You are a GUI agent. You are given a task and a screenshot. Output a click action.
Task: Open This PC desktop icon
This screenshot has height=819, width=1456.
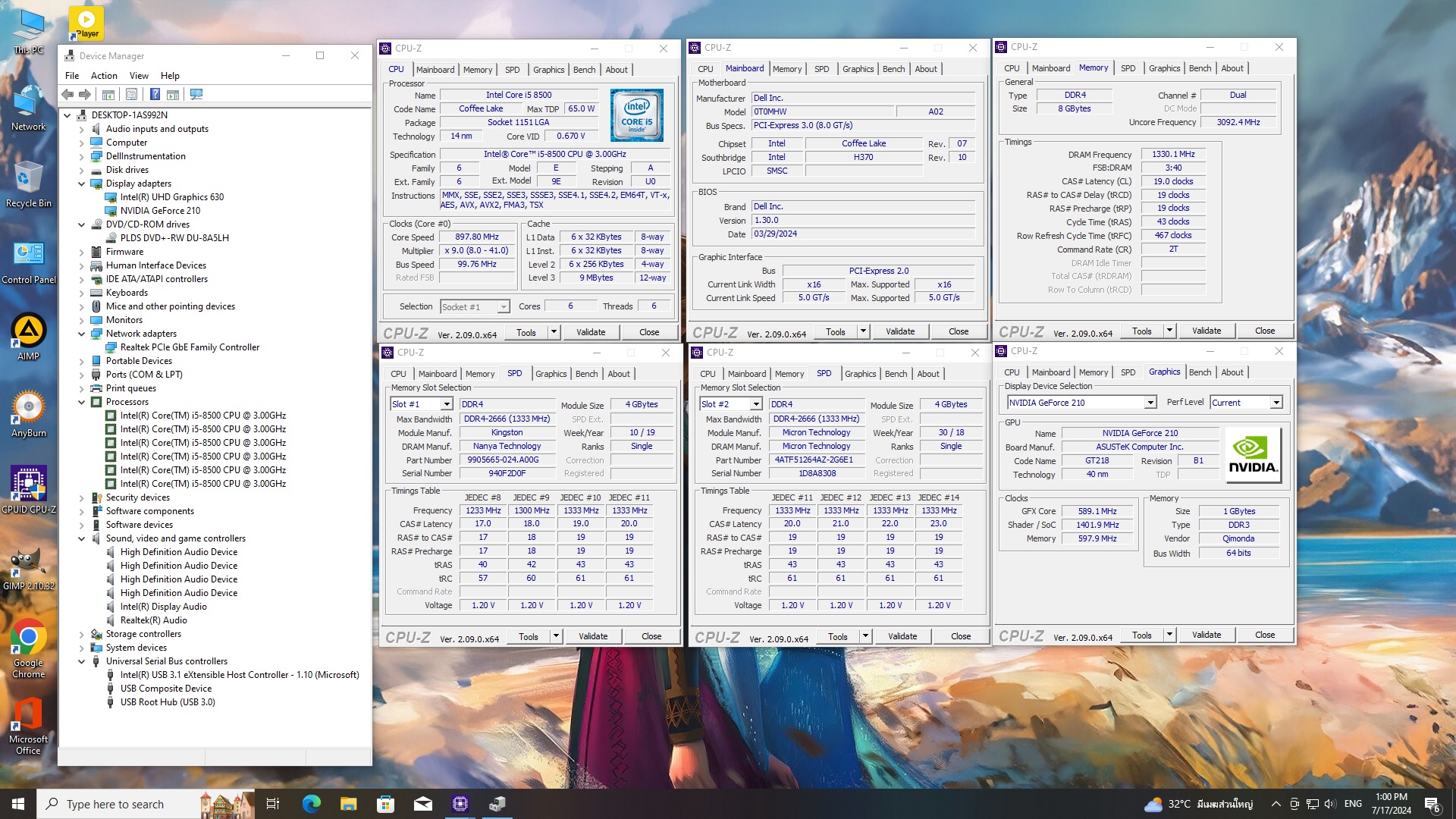(x=29, y=32)
